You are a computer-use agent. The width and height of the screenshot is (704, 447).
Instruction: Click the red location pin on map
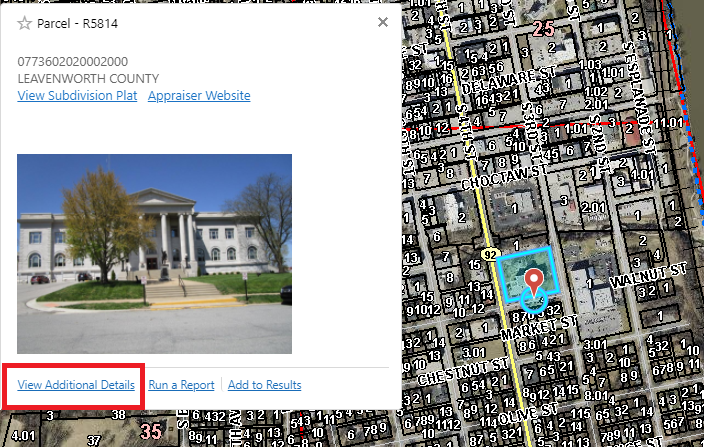pos(533,282)
